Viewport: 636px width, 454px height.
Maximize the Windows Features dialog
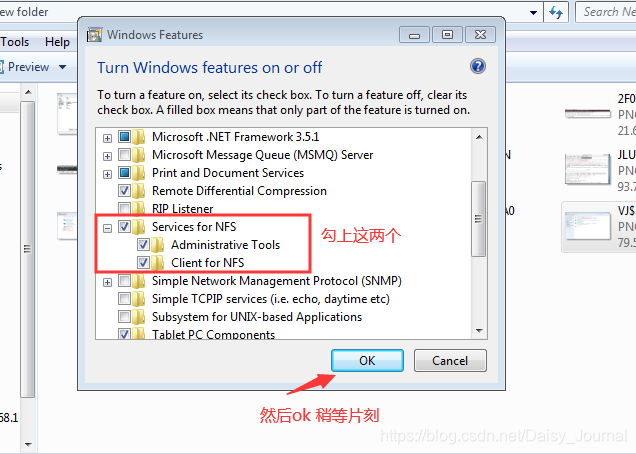[447, 35]
